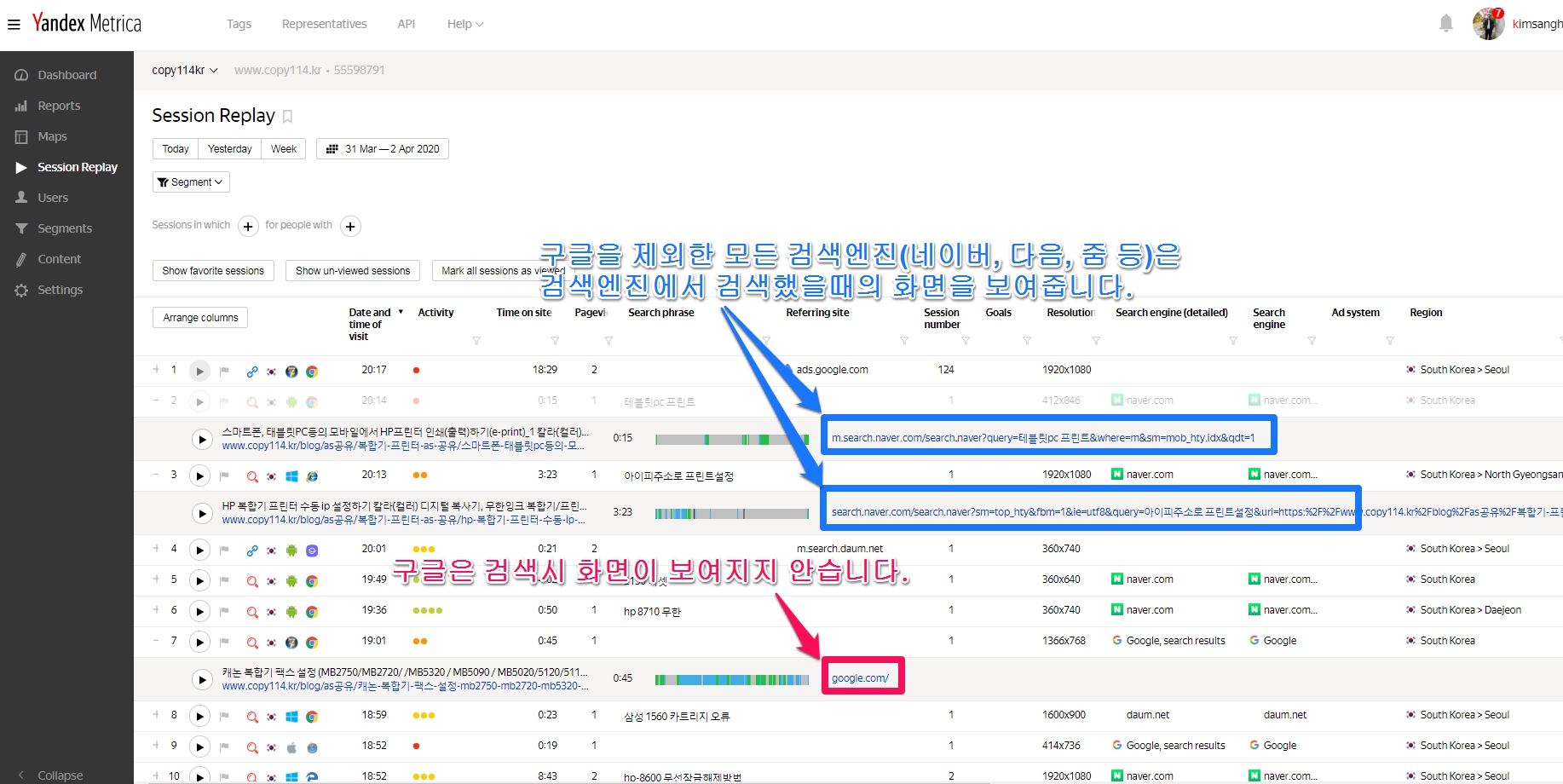Open the Segment dropdown
1563x784 pixels.
point(191,182)
